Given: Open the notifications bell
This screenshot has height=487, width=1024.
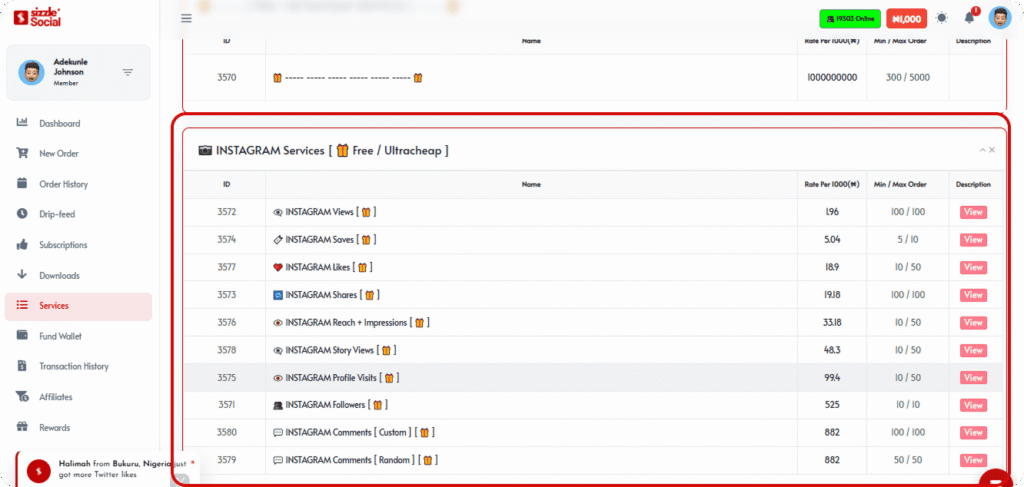Looking at the screenshot, I should [969, 18].
